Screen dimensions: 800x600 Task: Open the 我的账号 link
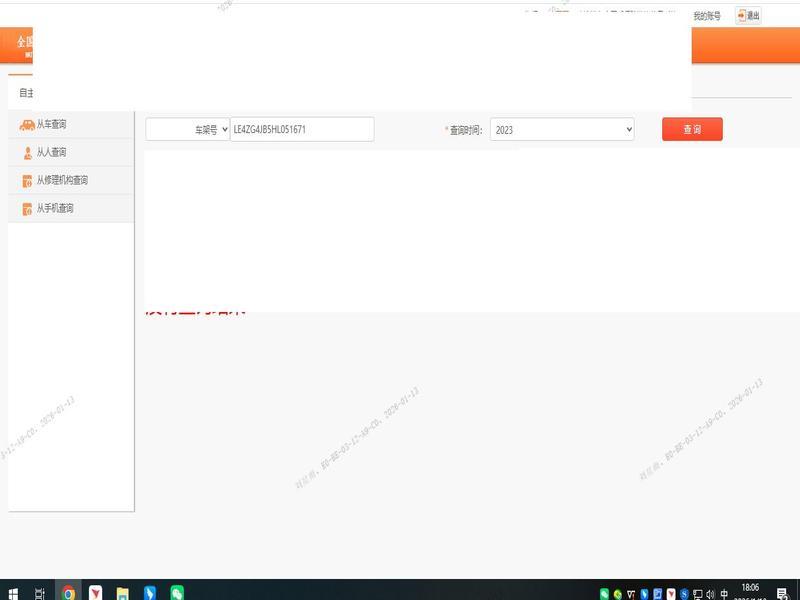click(706, 16)
